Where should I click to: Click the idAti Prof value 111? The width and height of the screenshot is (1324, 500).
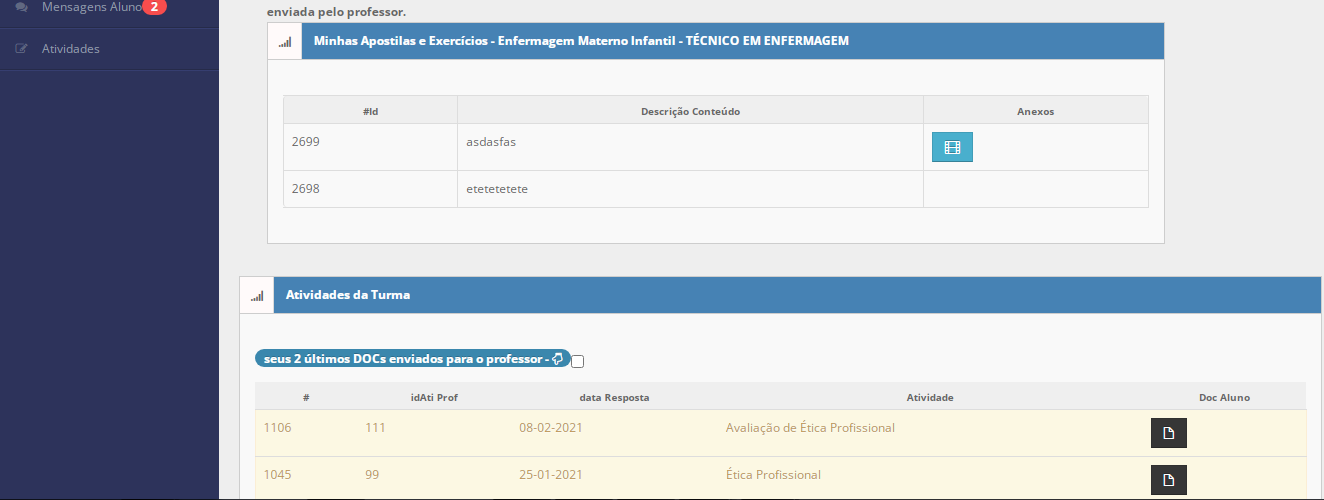coord(375,428)
